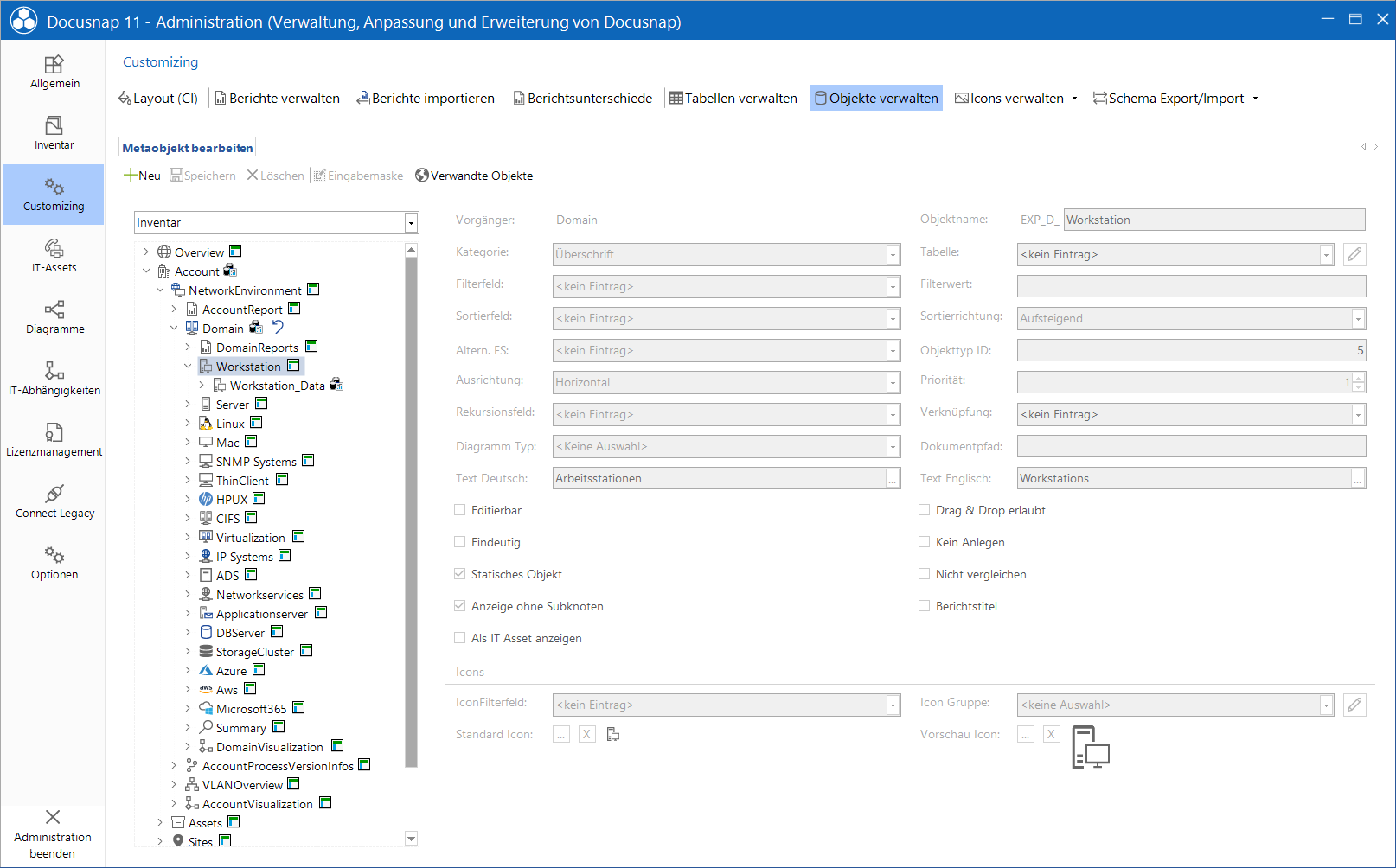Toggle the Statisches Objekt checkbox

pos(460,574)
